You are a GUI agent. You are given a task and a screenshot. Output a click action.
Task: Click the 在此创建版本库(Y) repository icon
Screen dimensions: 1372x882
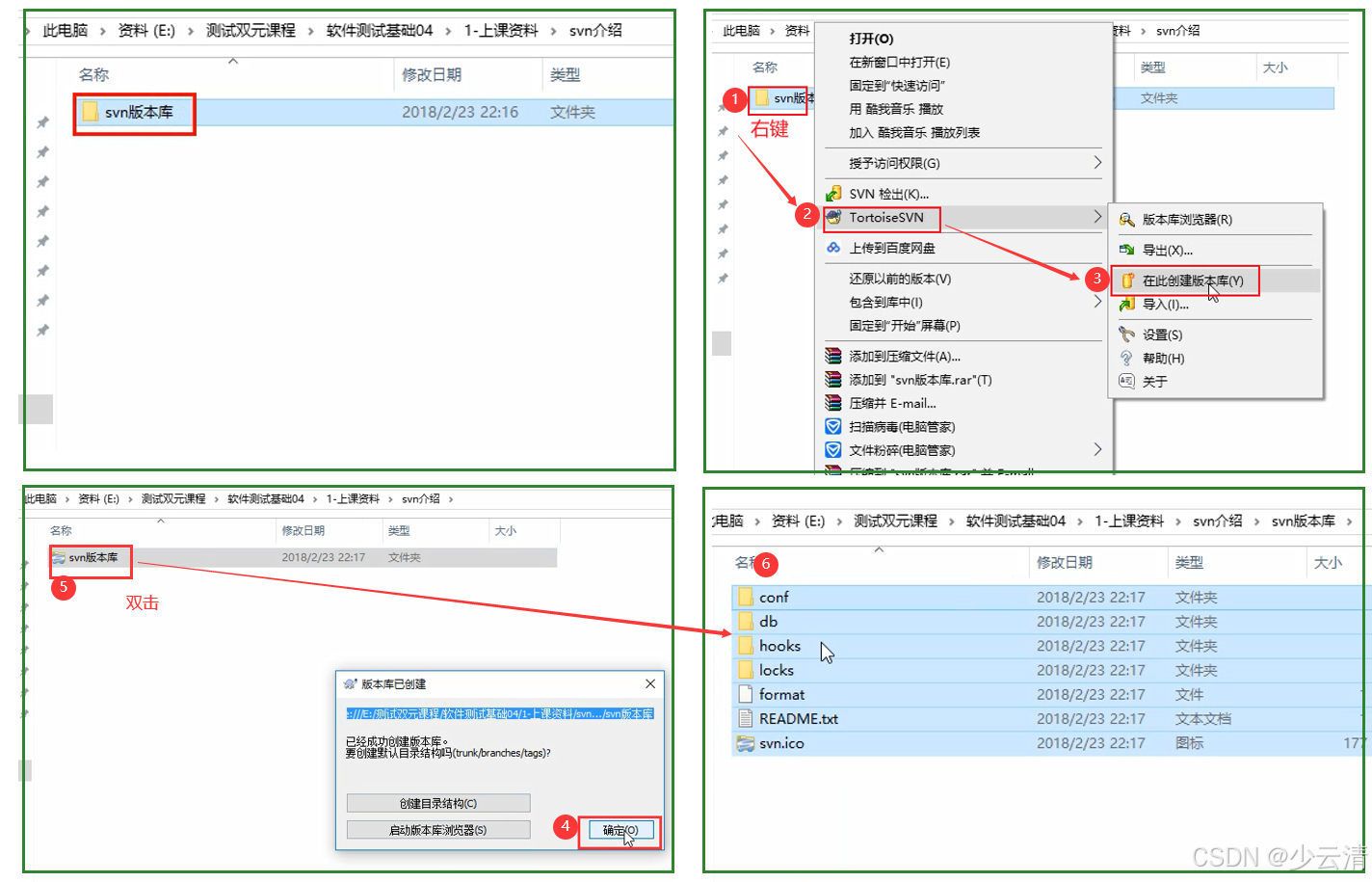tap(1126, 281)
